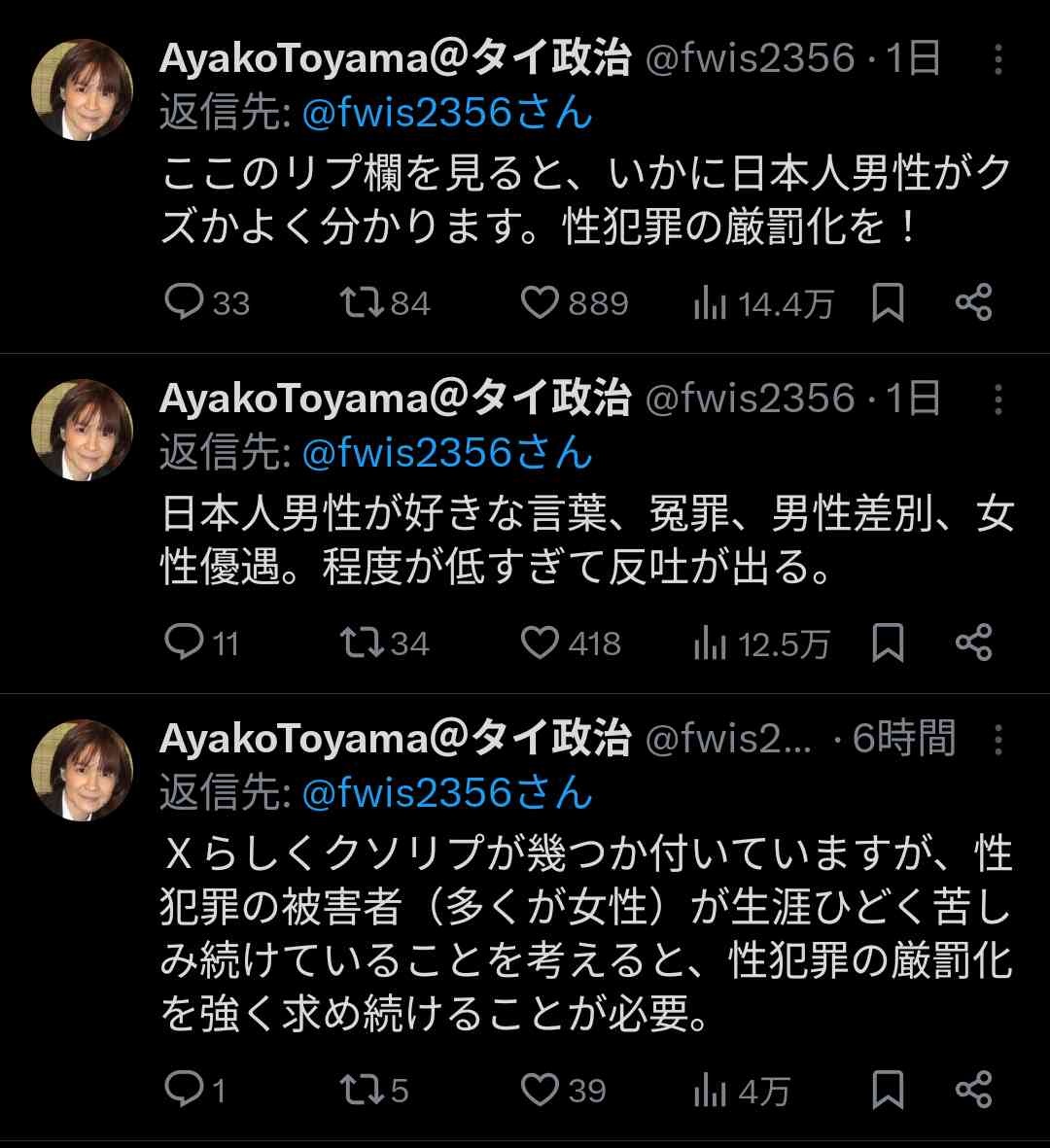The image size is (1050, 1148).
Task: View analytics showing 12.5万 views
Action: coord(762,644)
